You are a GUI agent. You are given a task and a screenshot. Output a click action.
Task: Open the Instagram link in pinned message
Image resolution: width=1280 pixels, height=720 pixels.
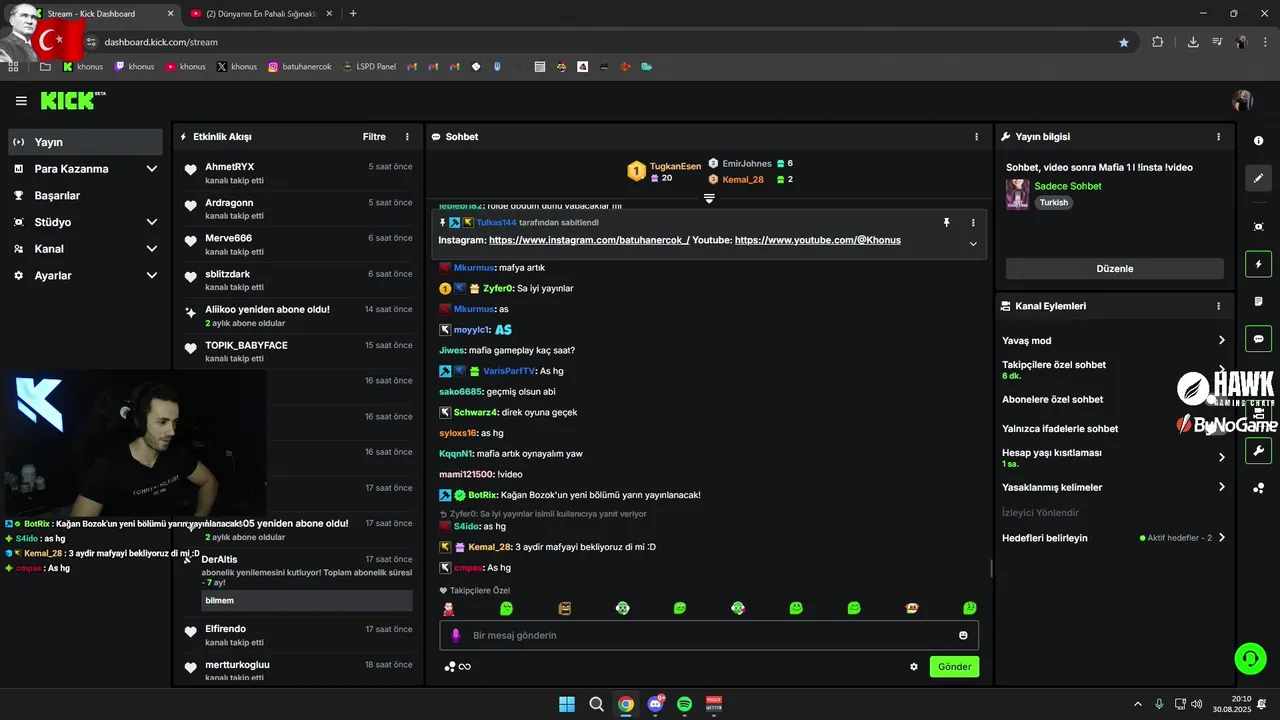click(589, 240)
